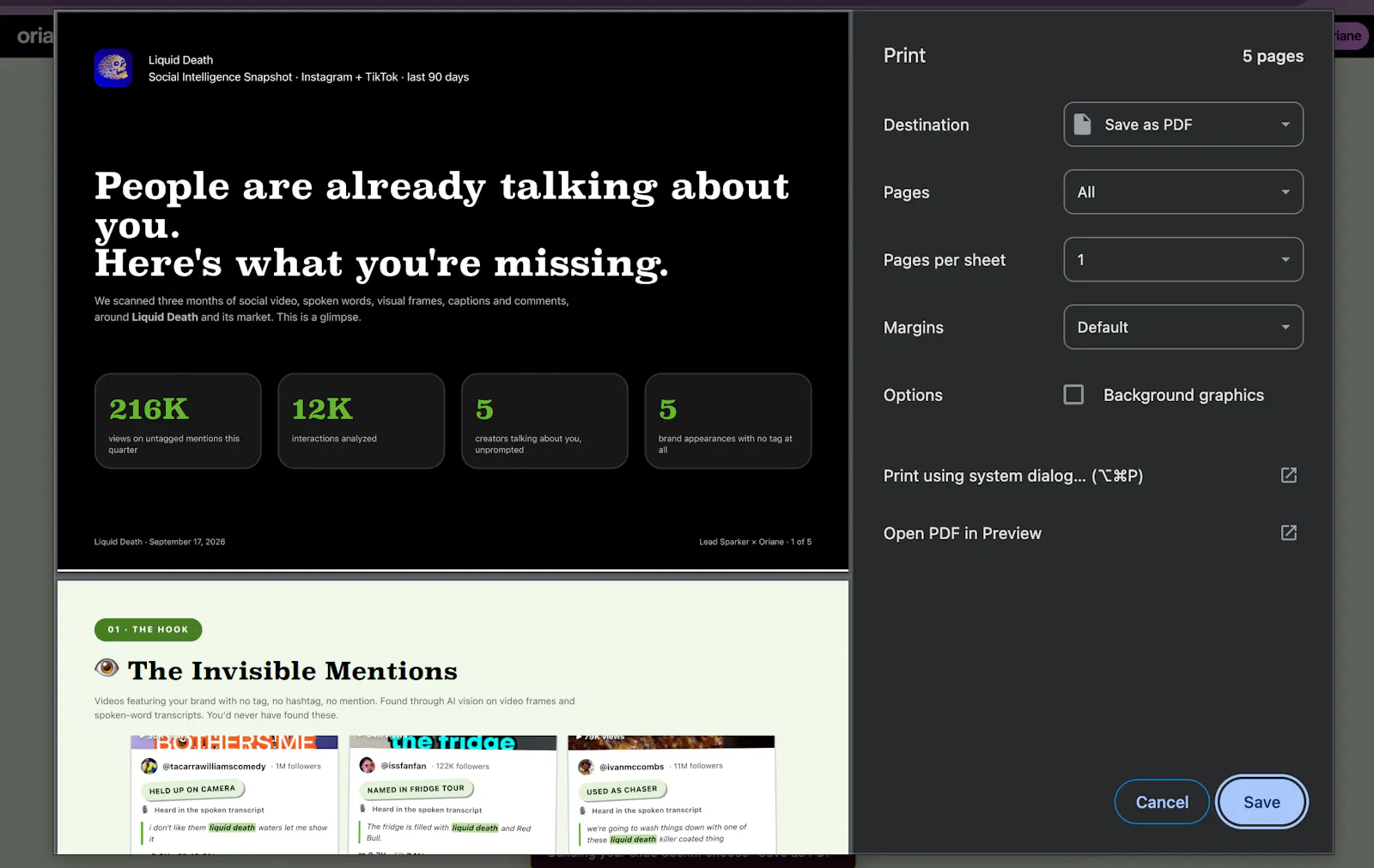1374x868 pixels.
Task: Click @tacarrawilliamscomedy profile avatar
Action: 149,766
